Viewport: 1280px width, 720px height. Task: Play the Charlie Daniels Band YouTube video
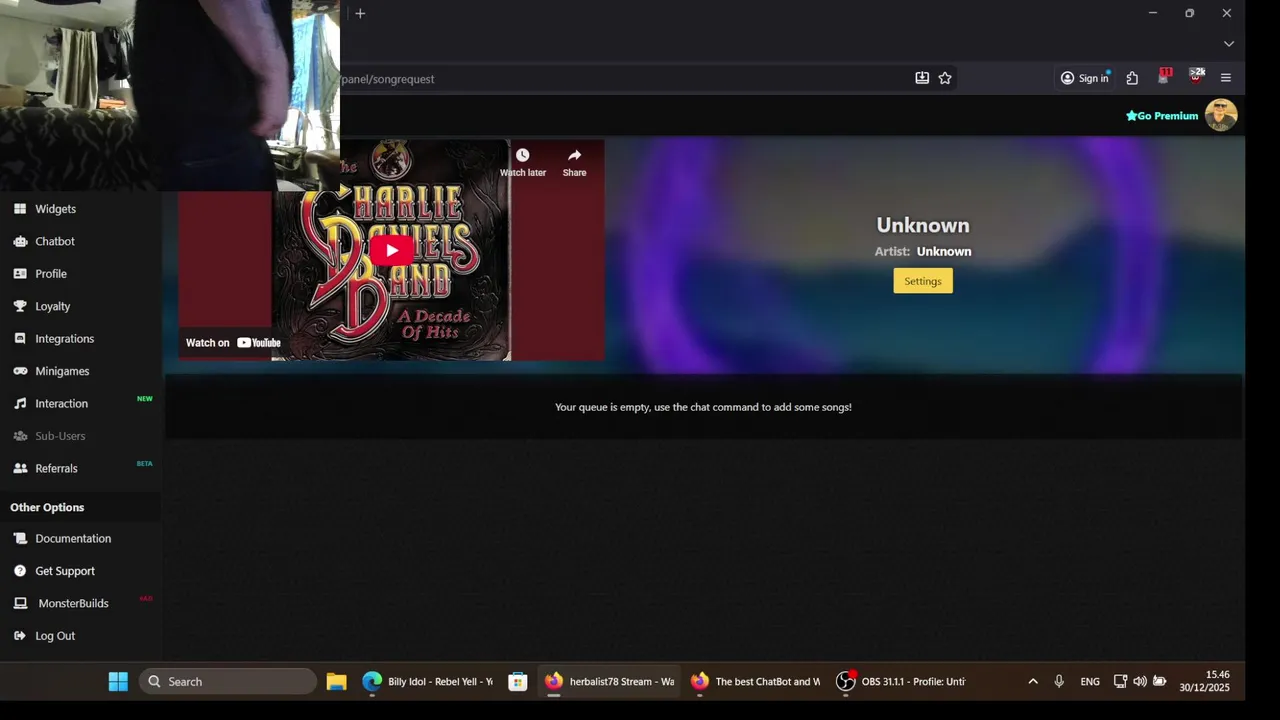click(x=392, y=250)
